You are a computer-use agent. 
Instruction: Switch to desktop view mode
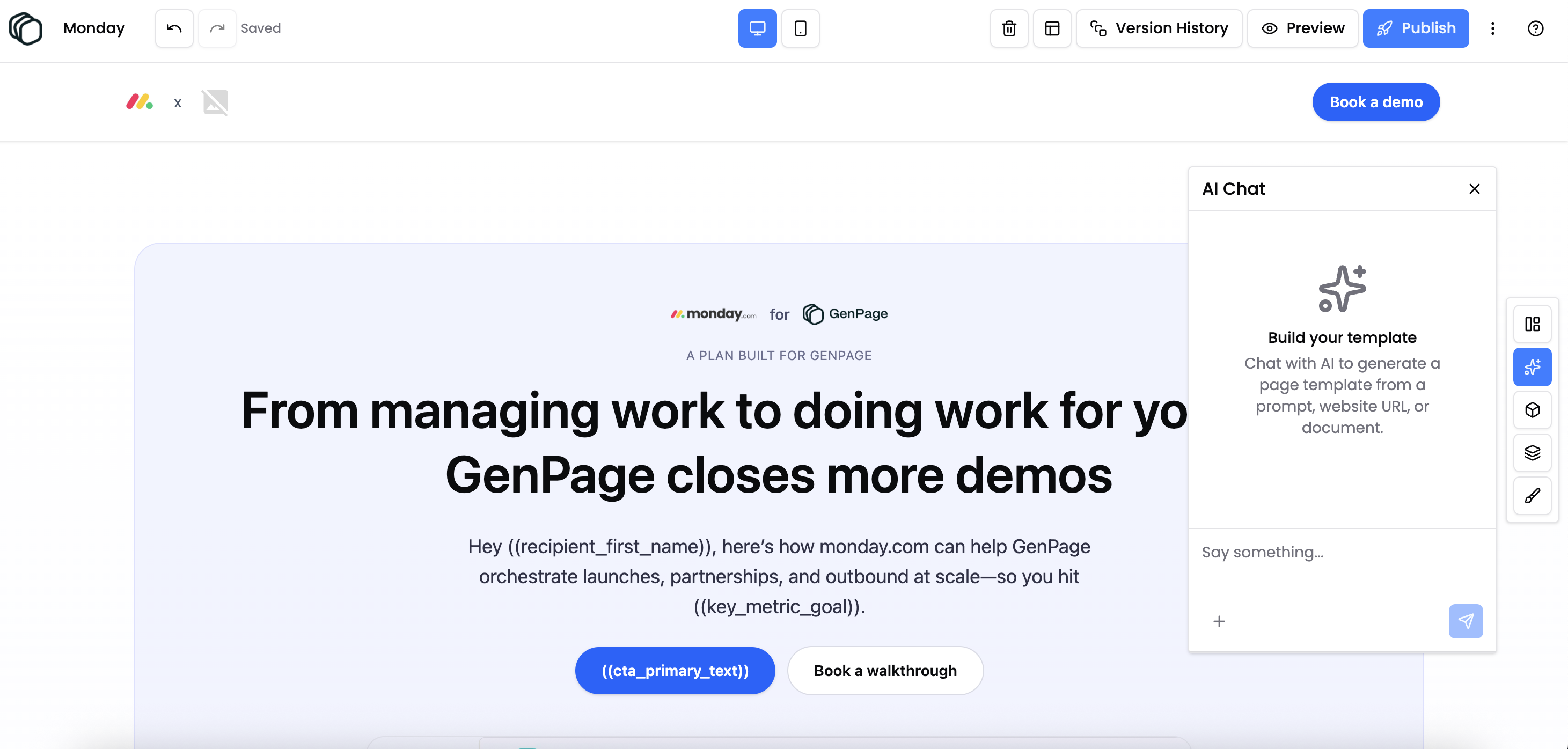(x=757, y=28)
